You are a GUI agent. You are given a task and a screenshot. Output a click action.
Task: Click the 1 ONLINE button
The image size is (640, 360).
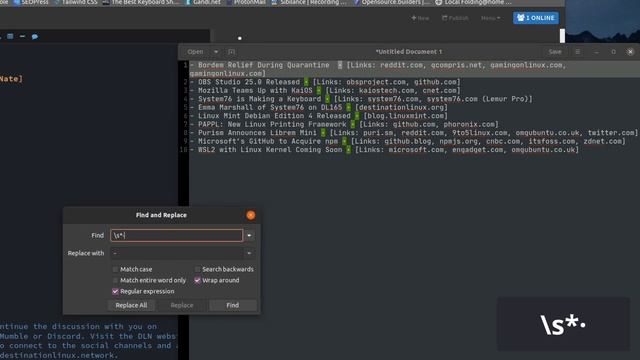pos(536,18)
